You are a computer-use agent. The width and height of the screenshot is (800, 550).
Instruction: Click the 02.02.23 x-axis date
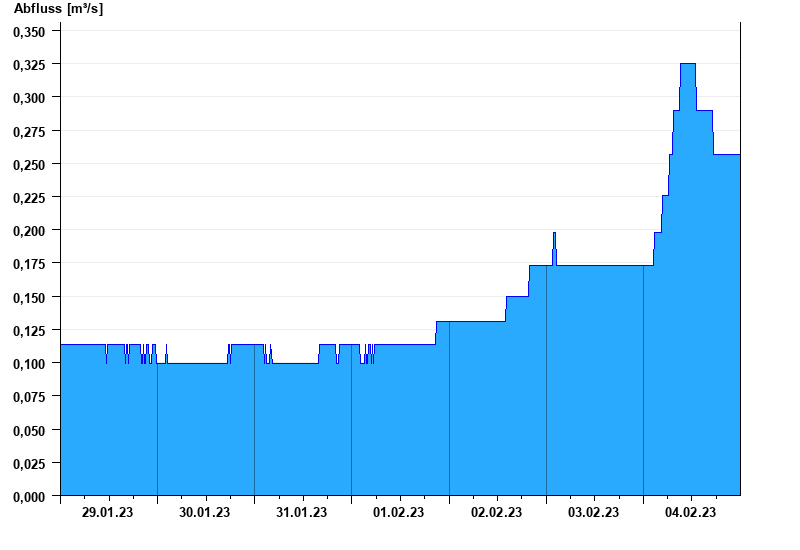496,513
